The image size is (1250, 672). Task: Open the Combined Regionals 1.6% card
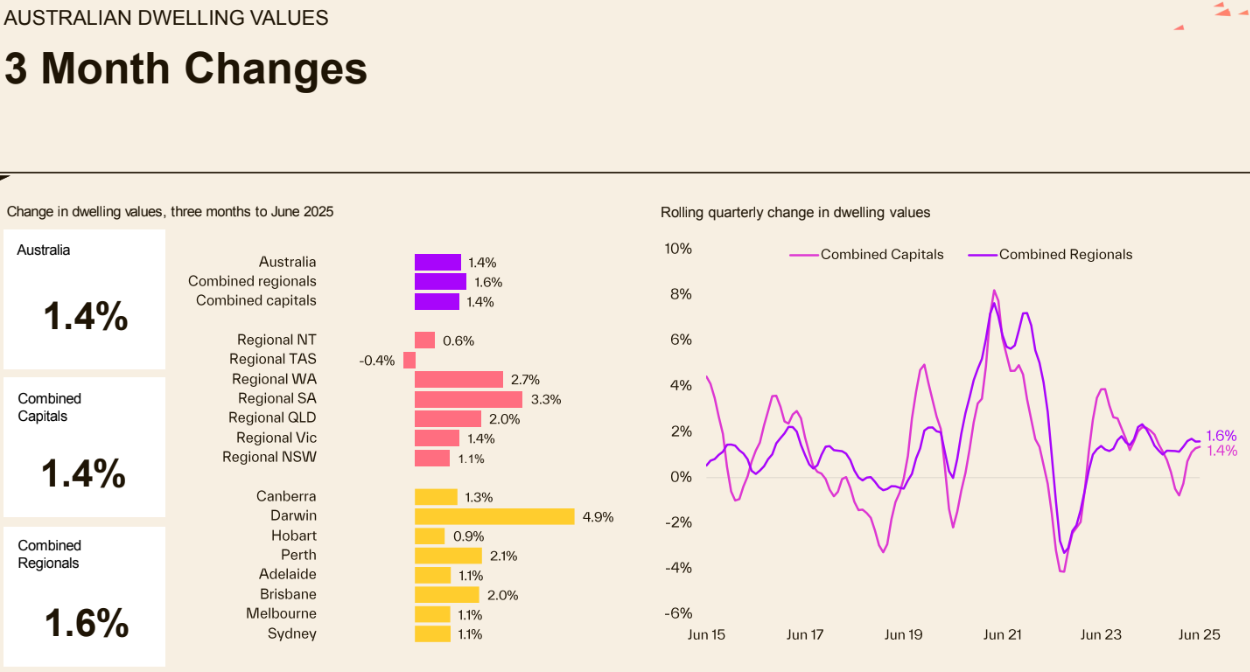84,596
